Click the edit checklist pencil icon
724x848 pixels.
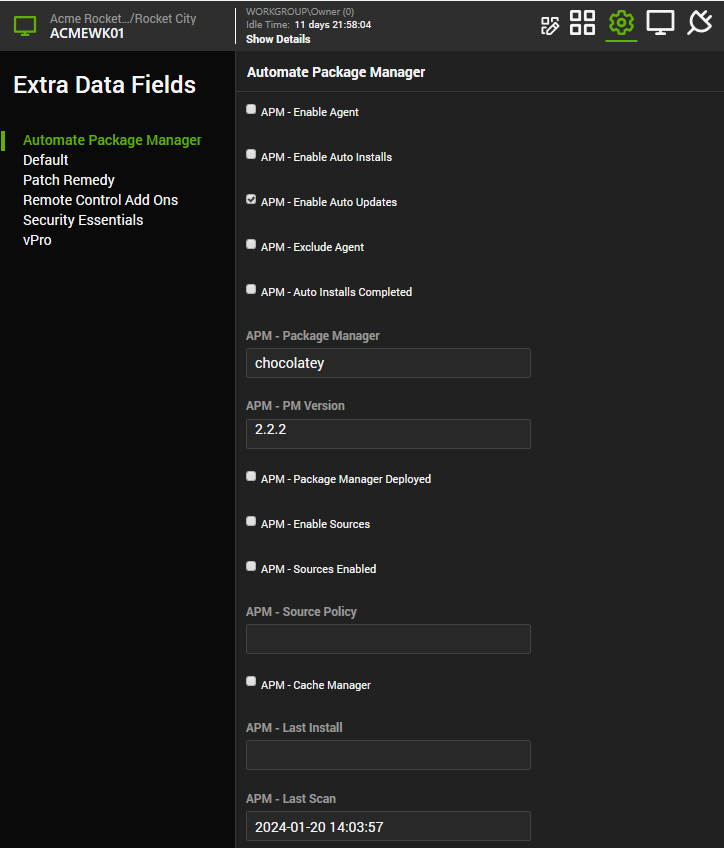click(549, 25)
